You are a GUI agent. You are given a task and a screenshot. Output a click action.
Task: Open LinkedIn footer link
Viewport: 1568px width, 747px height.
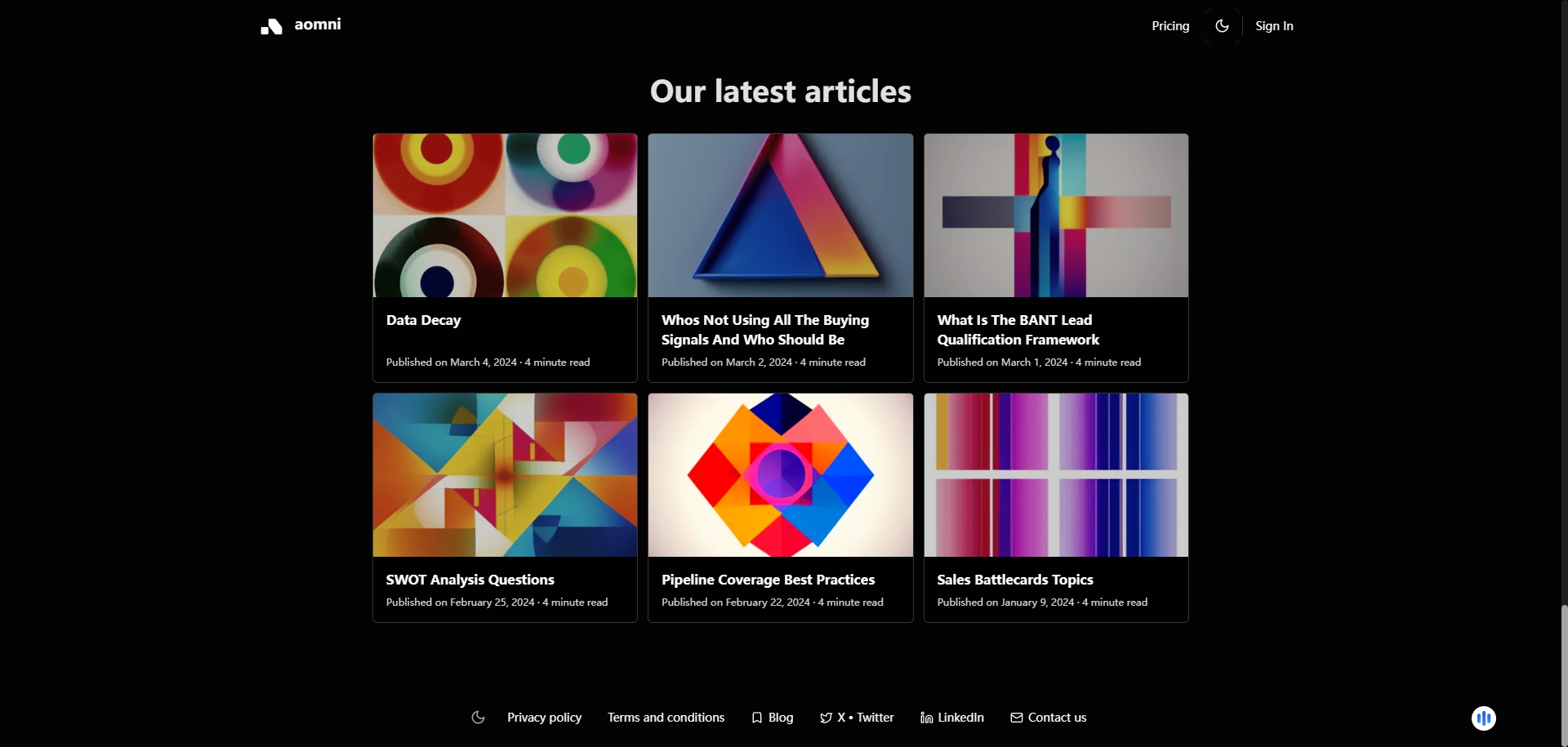coord(960,718)
